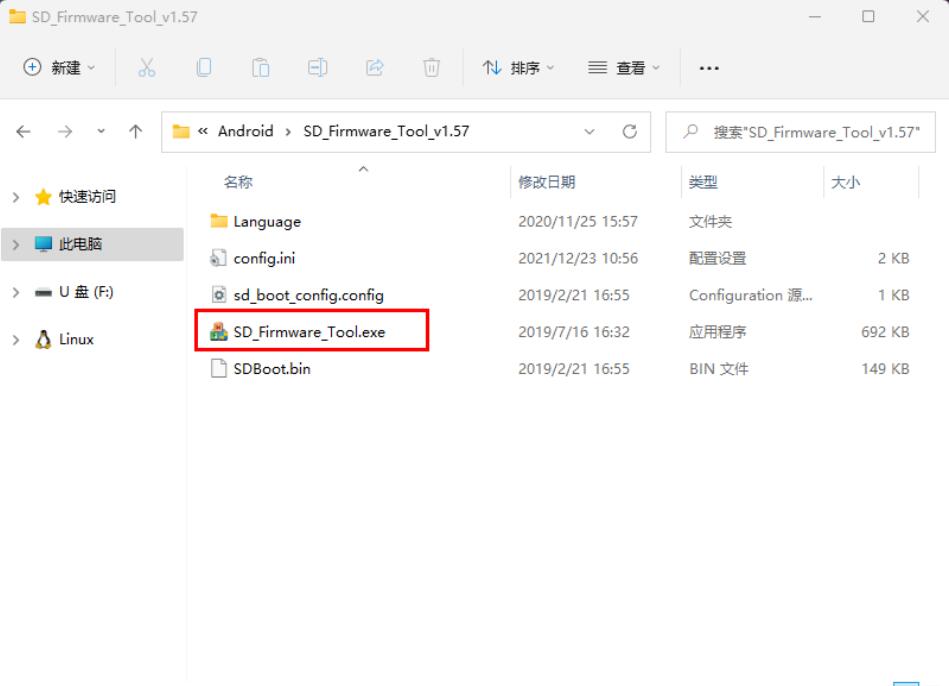
Task: Open the three-dots more options menu
Action: [x=709, y=68]
